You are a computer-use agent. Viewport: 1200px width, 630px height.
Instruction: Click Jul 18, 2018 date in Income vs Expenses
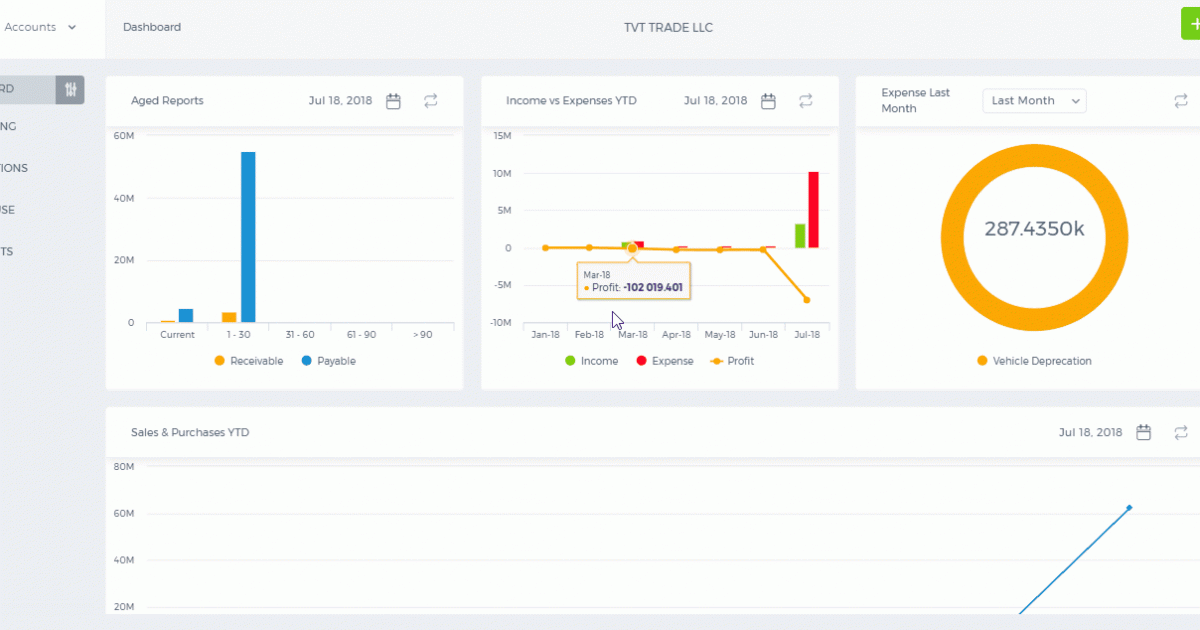(715, 101)
